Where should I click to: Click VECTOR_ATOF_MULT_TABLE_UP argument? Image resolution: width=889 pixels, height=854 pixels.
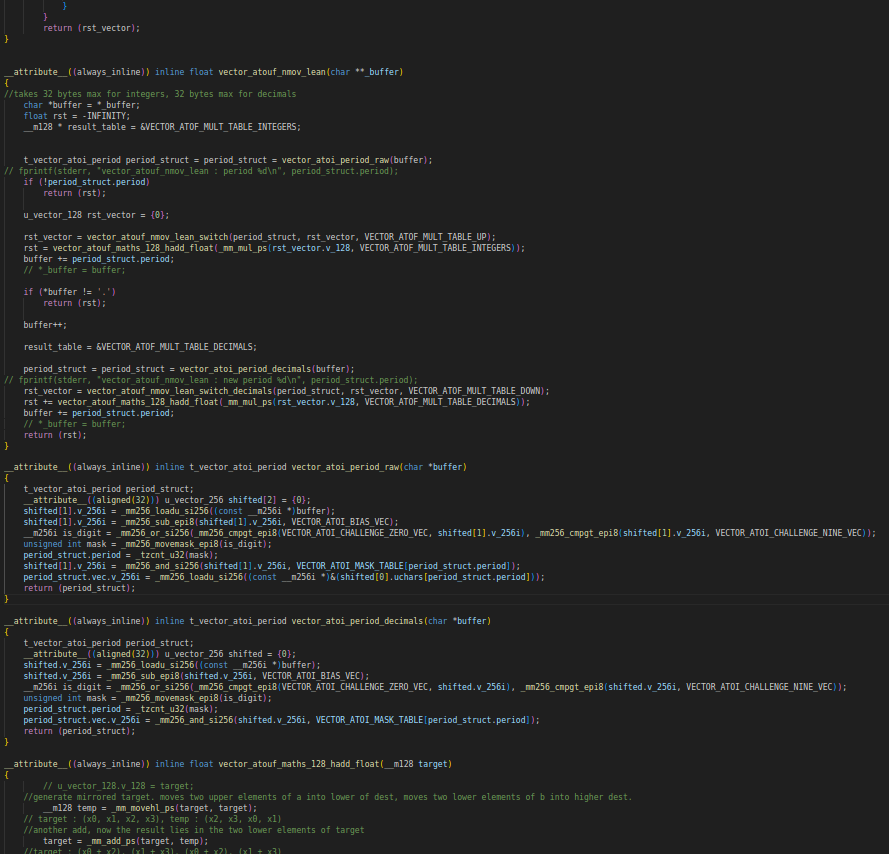[x=430, y=237]
